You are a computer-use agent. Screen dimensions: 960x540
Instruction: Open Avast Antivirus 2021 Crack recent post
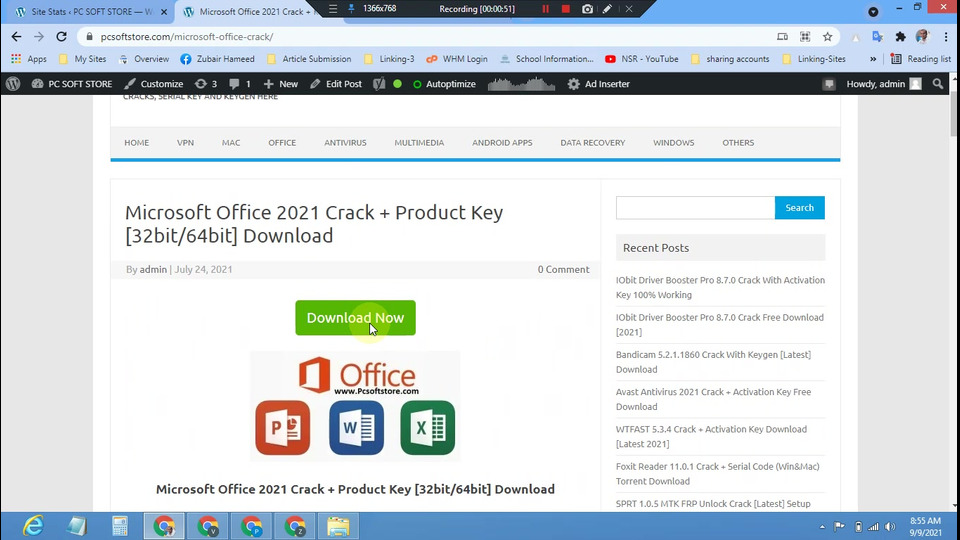(713, 399)
